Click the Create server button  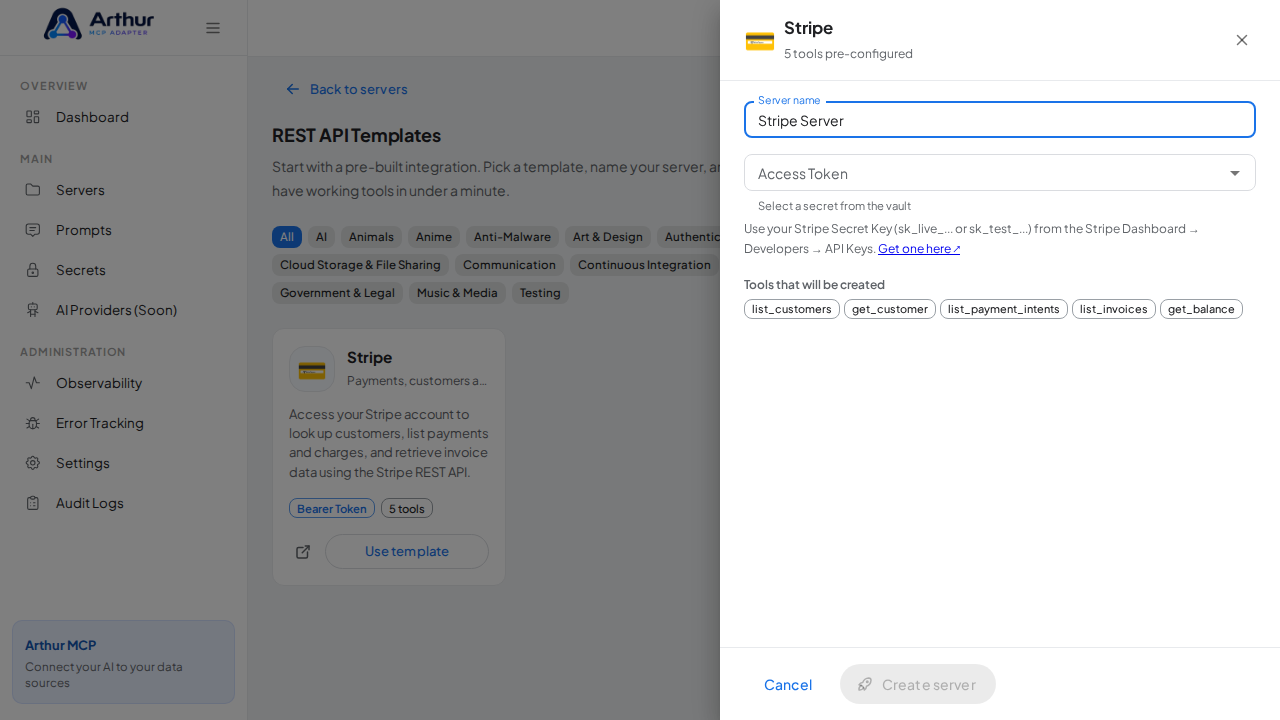[918, 684]
